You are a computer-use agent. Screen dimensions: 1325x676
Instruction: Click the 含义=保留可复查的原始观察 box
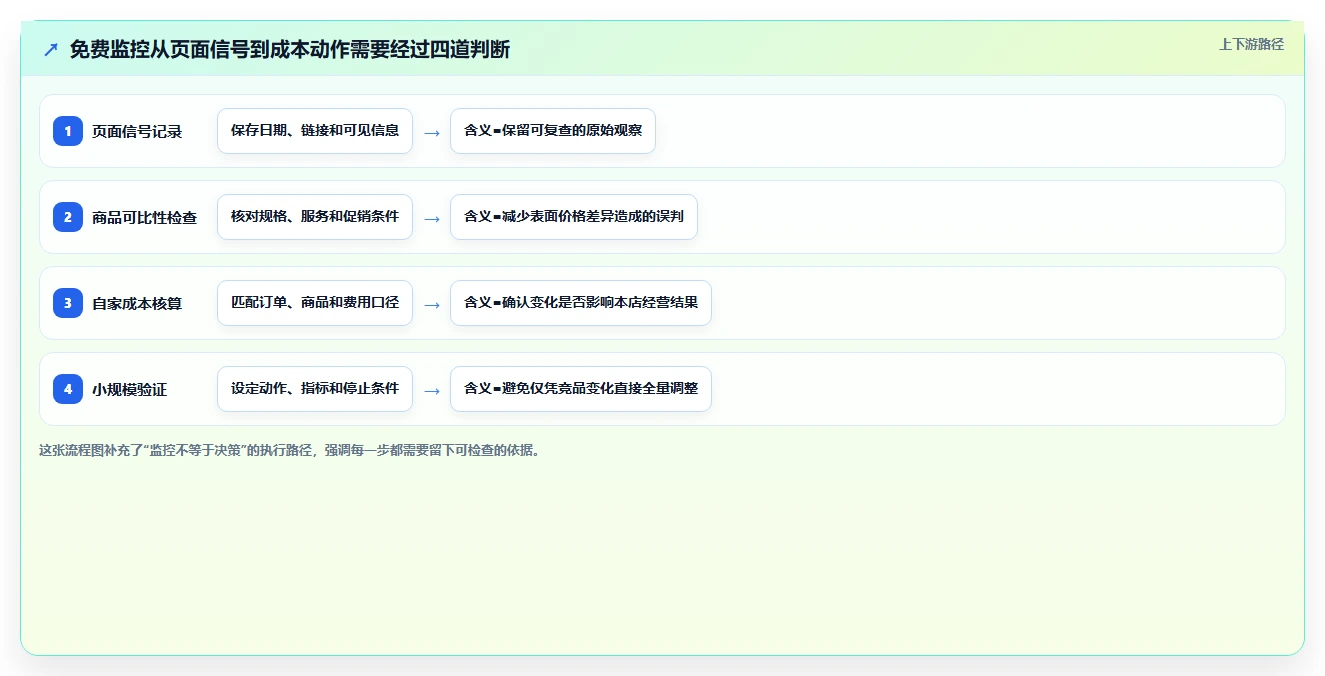553,131
